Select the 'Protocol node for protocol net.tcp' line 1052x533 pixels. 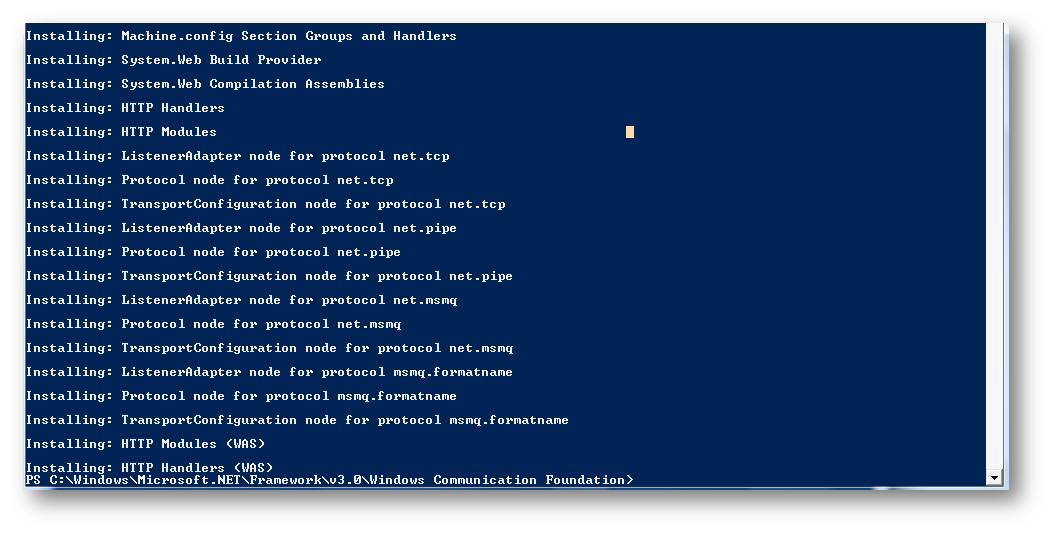(x=209, y=180)
